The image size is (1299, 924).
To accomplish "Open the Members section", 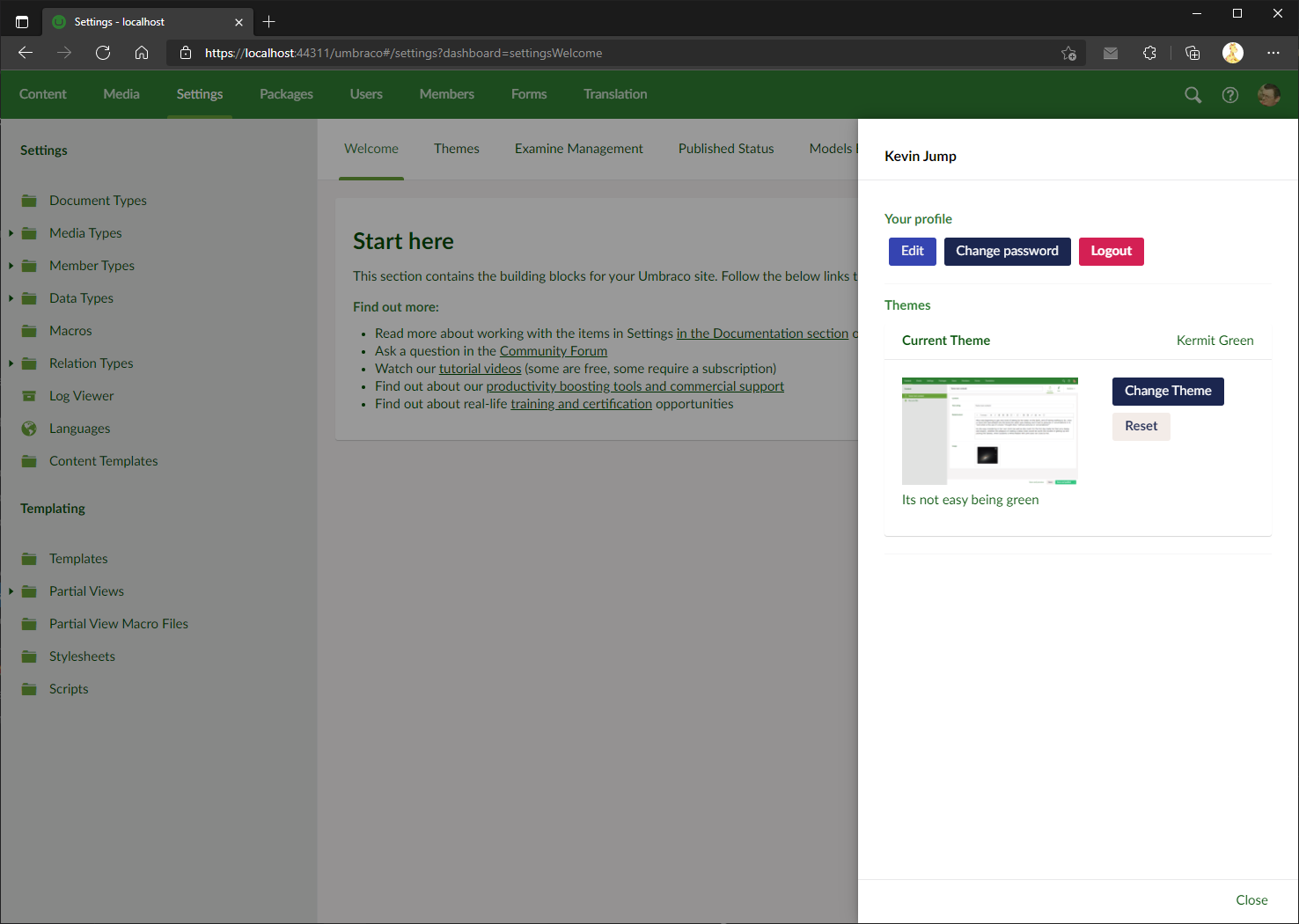I will (446, 94).
